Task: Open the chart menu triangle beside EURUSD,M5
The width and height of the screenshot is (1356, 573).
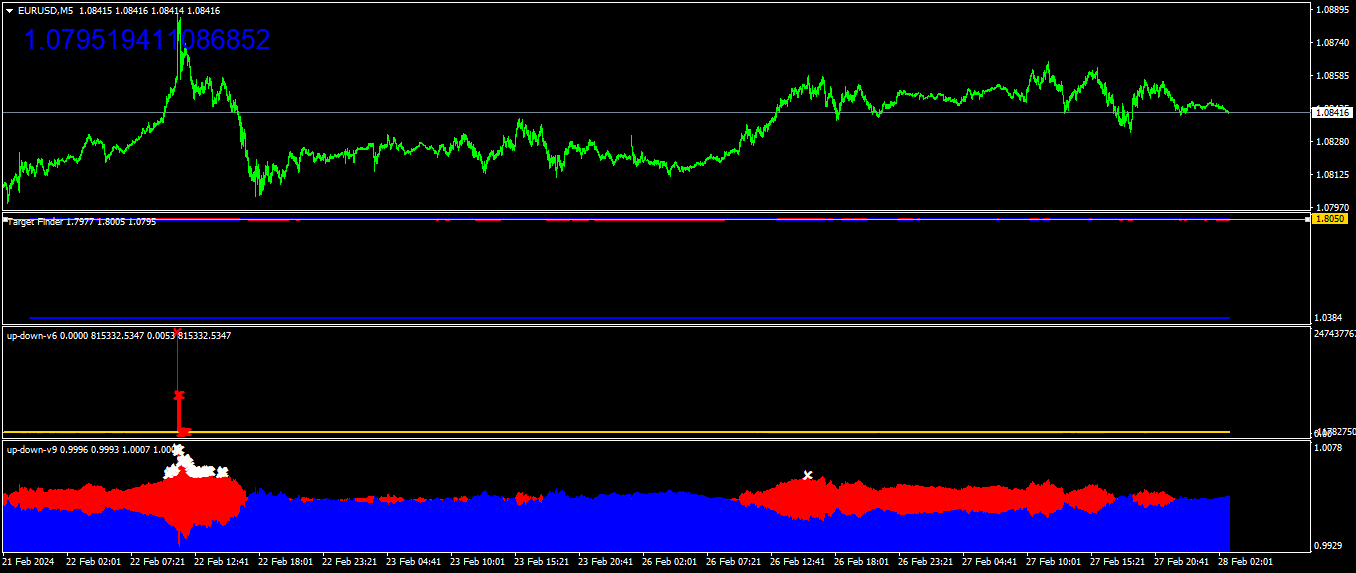Action: 9,10
